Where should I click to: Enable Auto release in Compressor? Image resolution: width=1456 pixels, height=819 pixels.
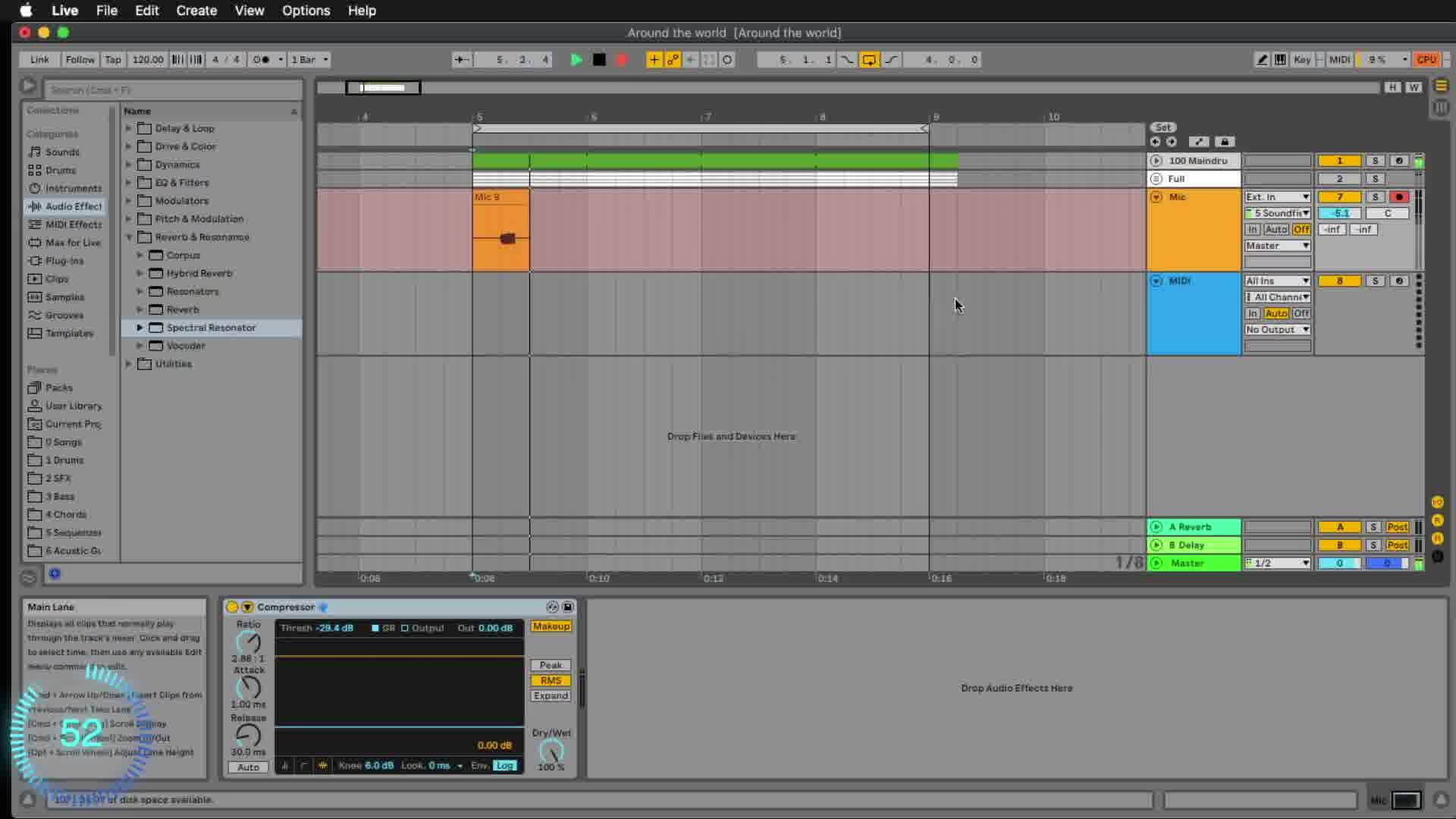click(248, 767)
